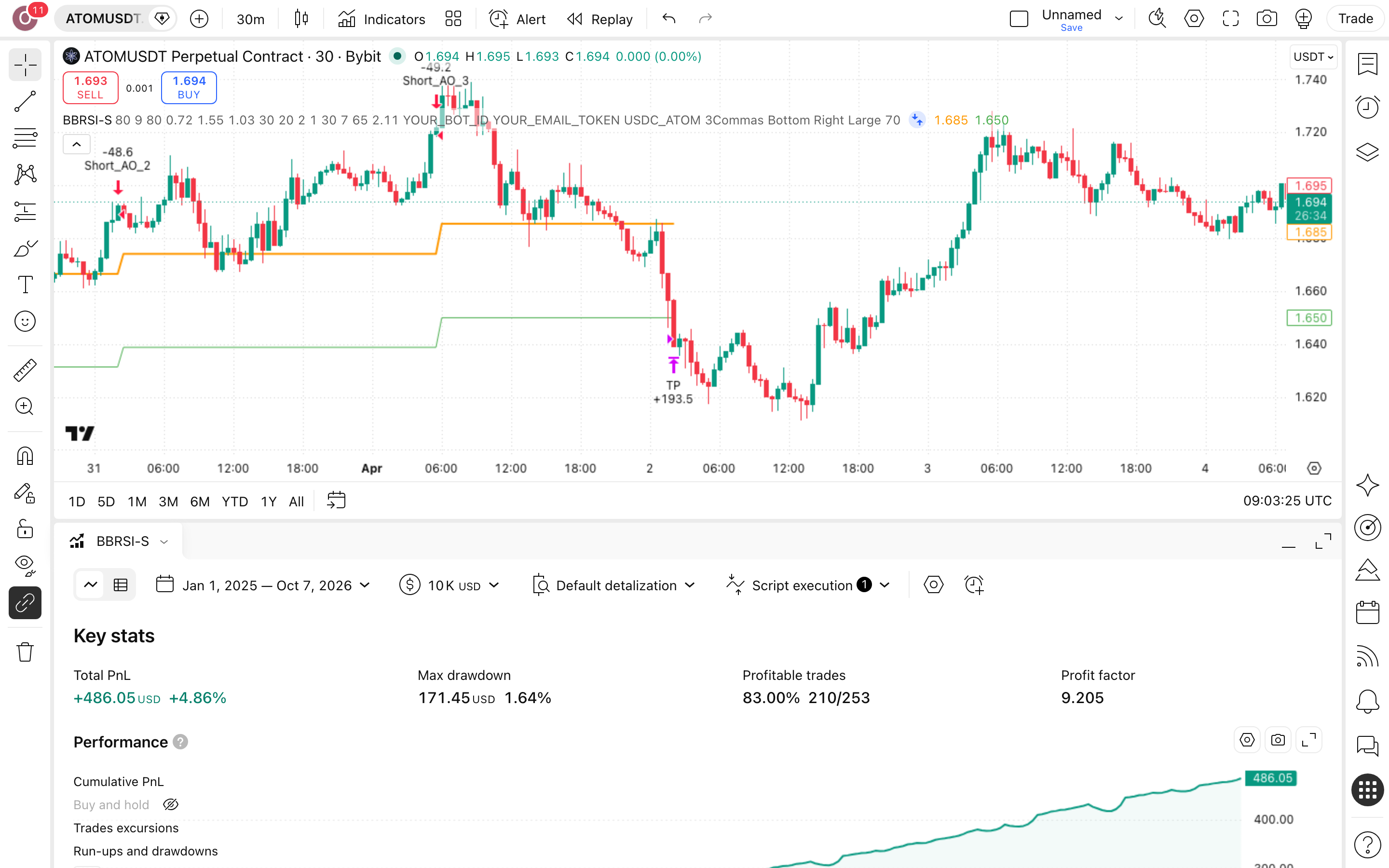Open the object tree layers panel
The width and height of the screenshot is (1389, 868).
click(x=1368, y=151)
